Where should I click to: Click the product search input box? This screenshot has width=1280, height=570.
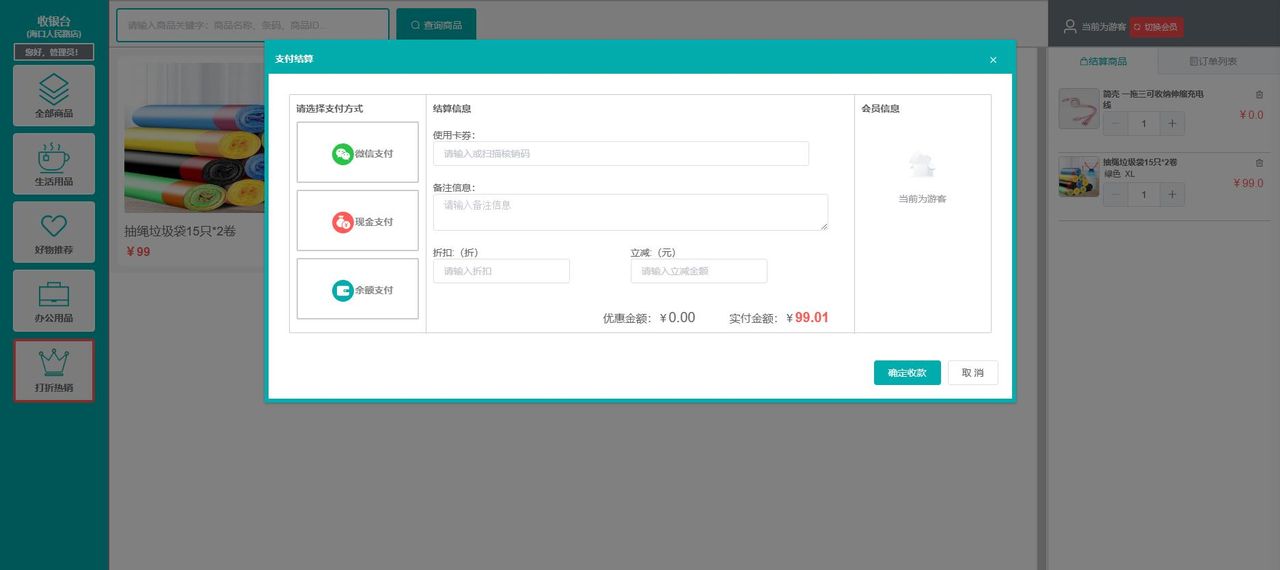[x=253, y=25]
